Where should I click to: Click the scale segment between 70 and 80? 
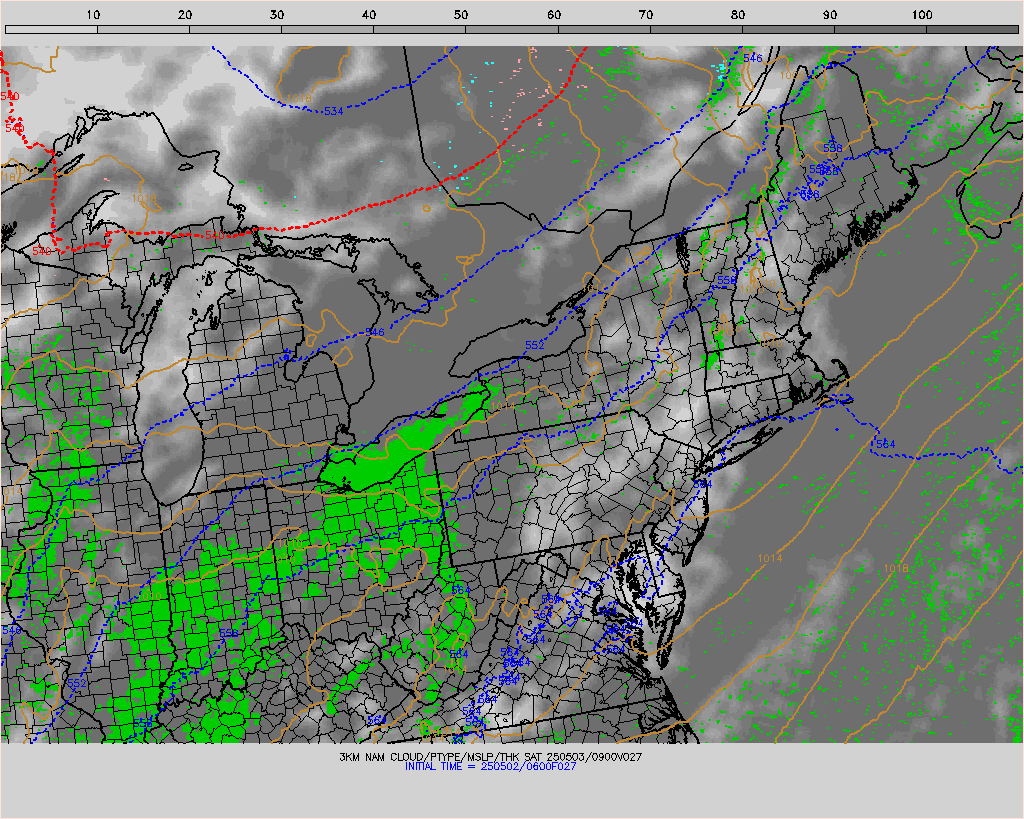(x=696, y=29)
